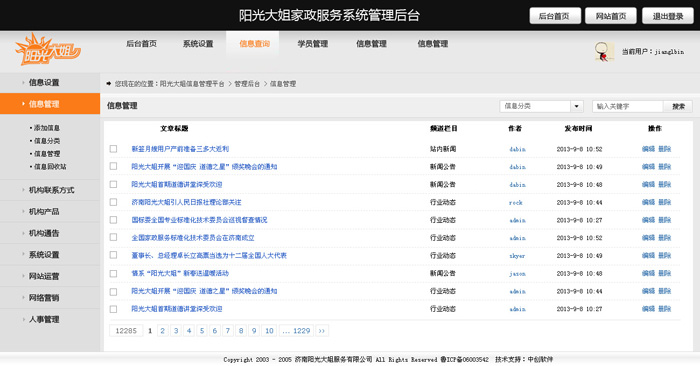Viewport: 700px width, 366px height.
Task: Jump to page 5 in pagination
Action: [202, 331]
